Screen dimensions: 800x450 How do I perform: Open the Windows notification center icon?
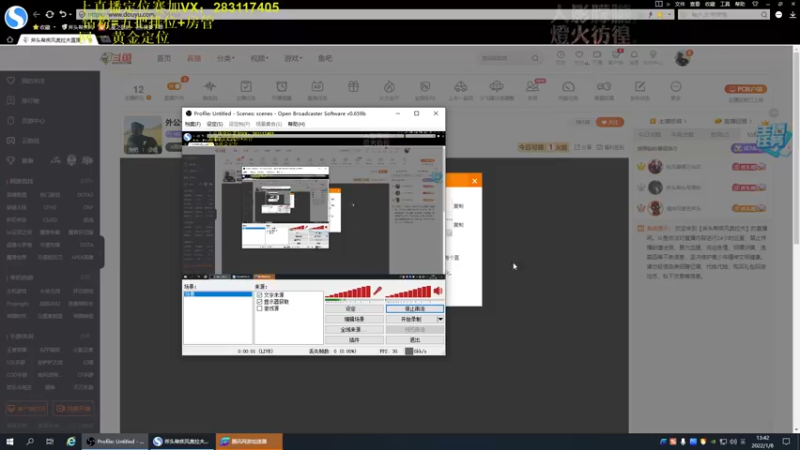click(x=786, y=441)
